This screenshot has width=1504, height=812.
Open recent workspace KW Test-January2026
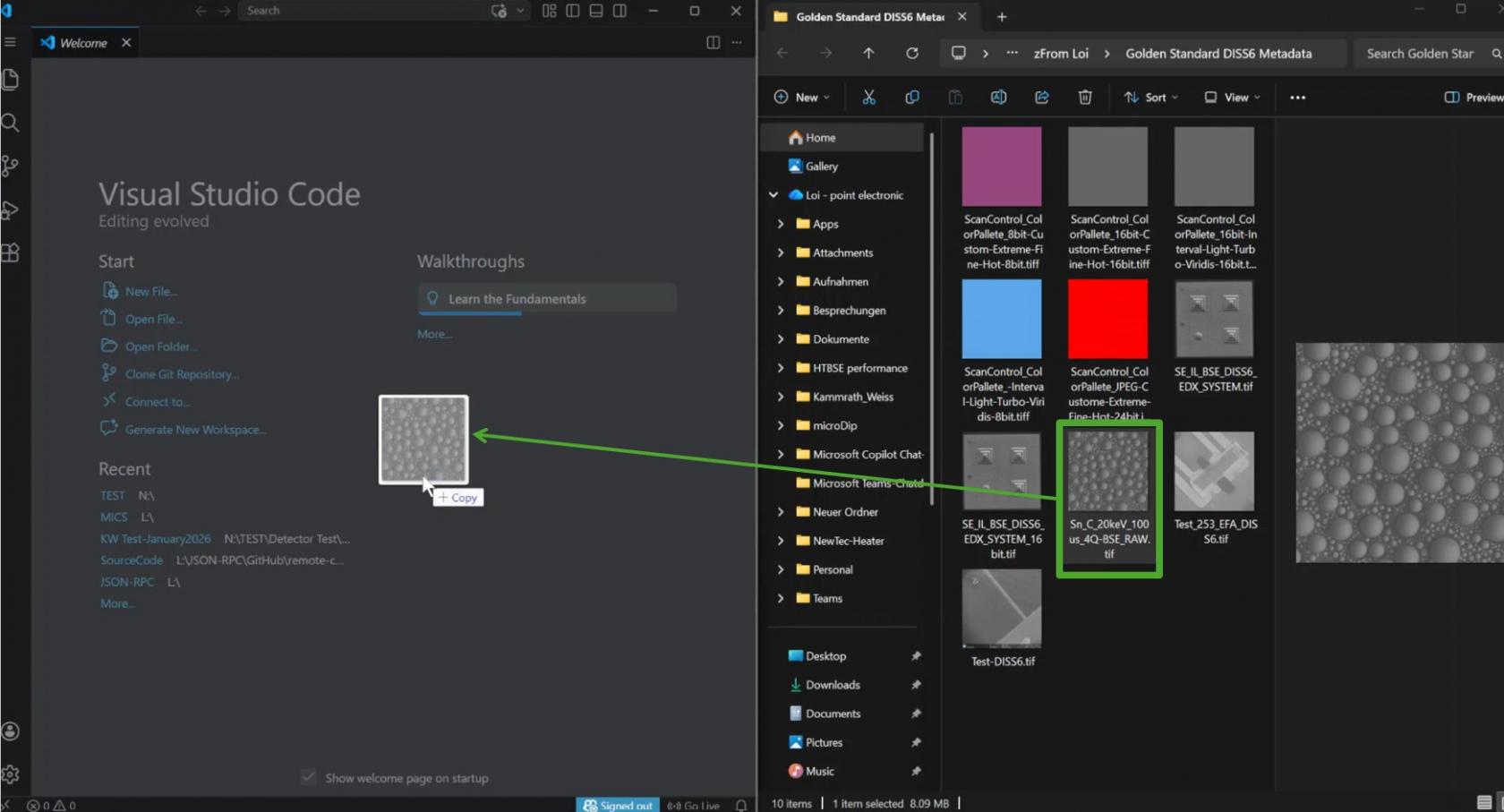(155, 538)
